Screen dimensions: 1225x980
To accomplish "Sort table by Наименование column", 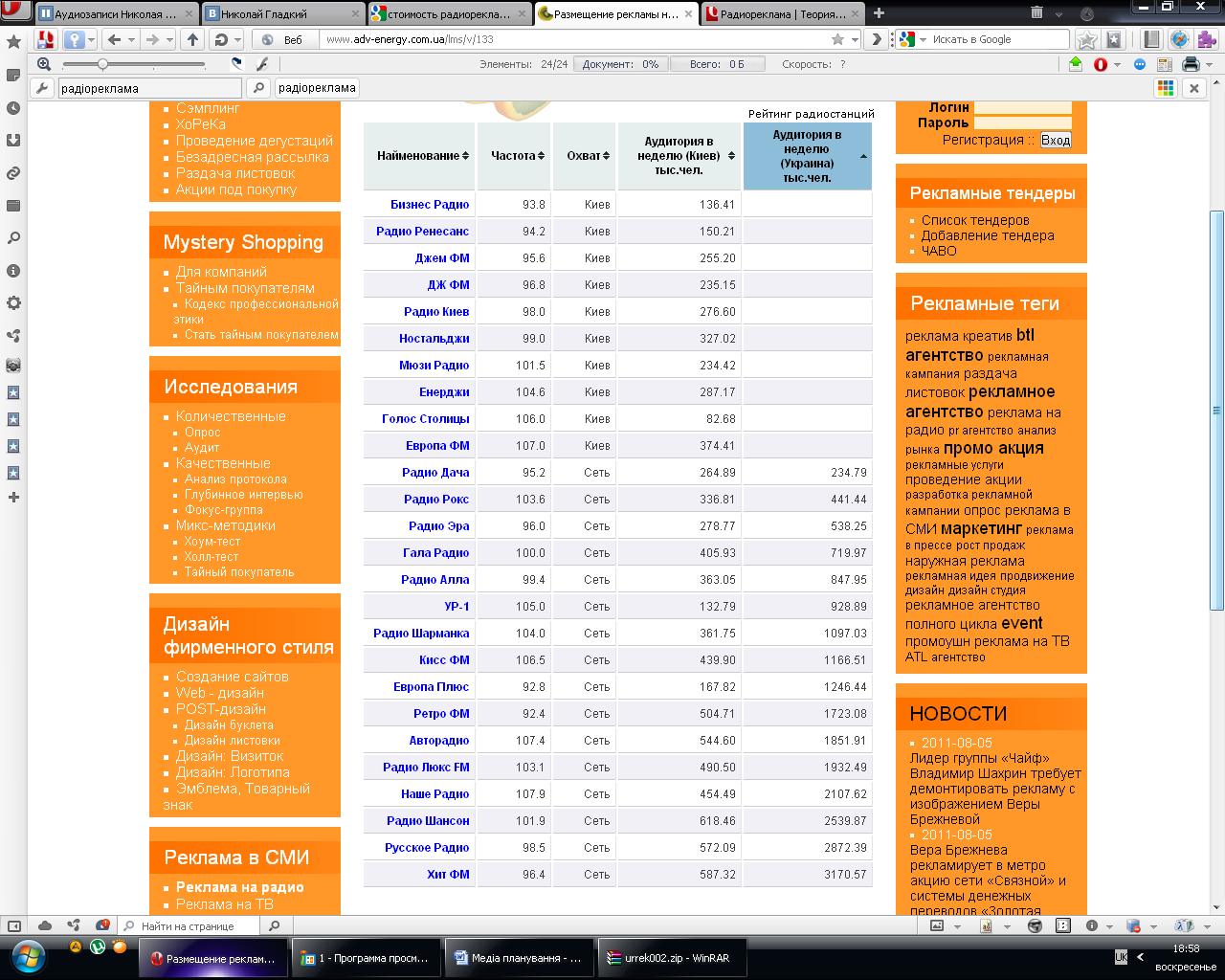I will coord(419,156).
